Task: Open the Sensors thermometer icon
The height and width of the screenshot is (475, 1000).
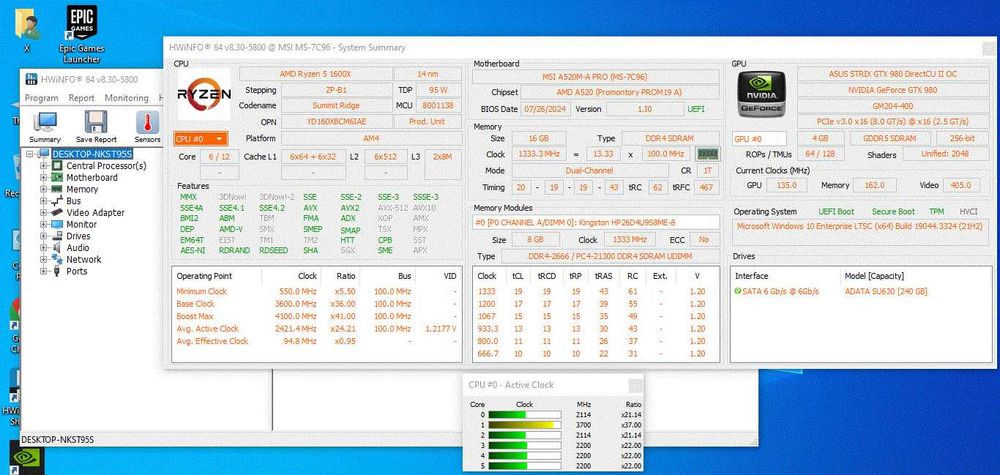Action: coord(147,122)
